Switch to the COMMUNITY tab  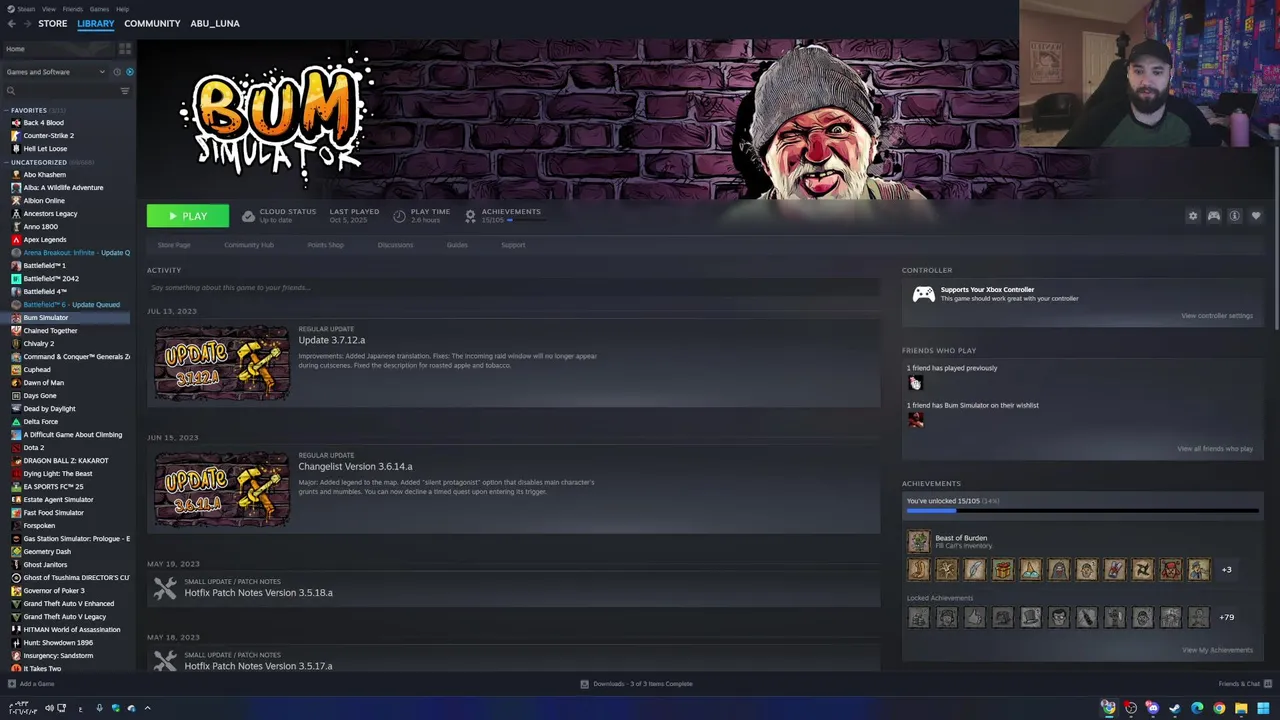(x=152, y=23)
